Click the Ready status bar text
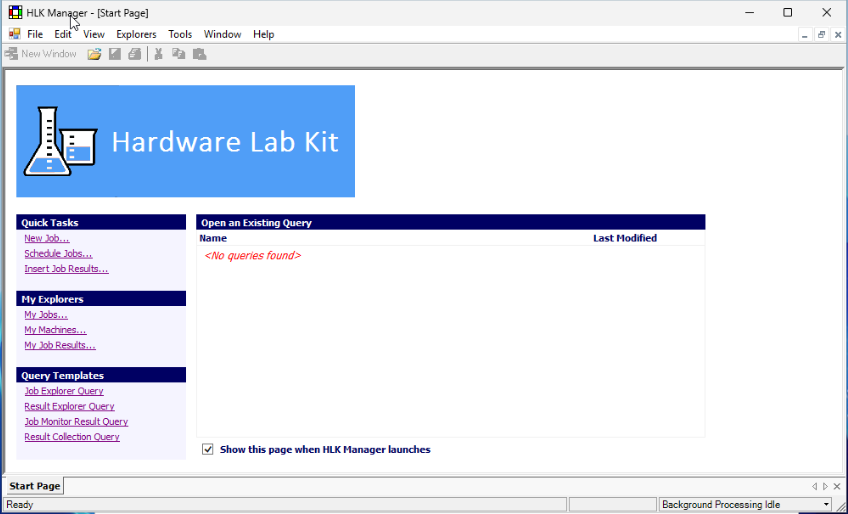 pyautogui.click(x=20, y=505)
